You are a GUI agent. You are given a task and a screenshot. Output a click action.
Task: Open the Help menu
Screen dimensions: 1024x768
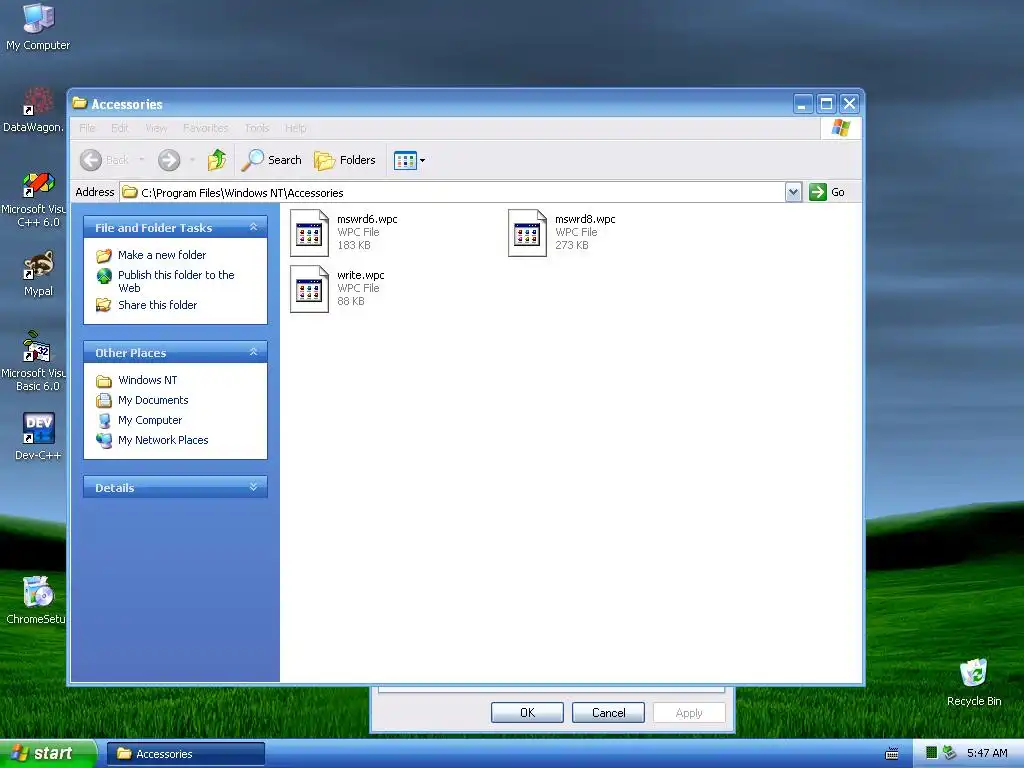[295, 128]
